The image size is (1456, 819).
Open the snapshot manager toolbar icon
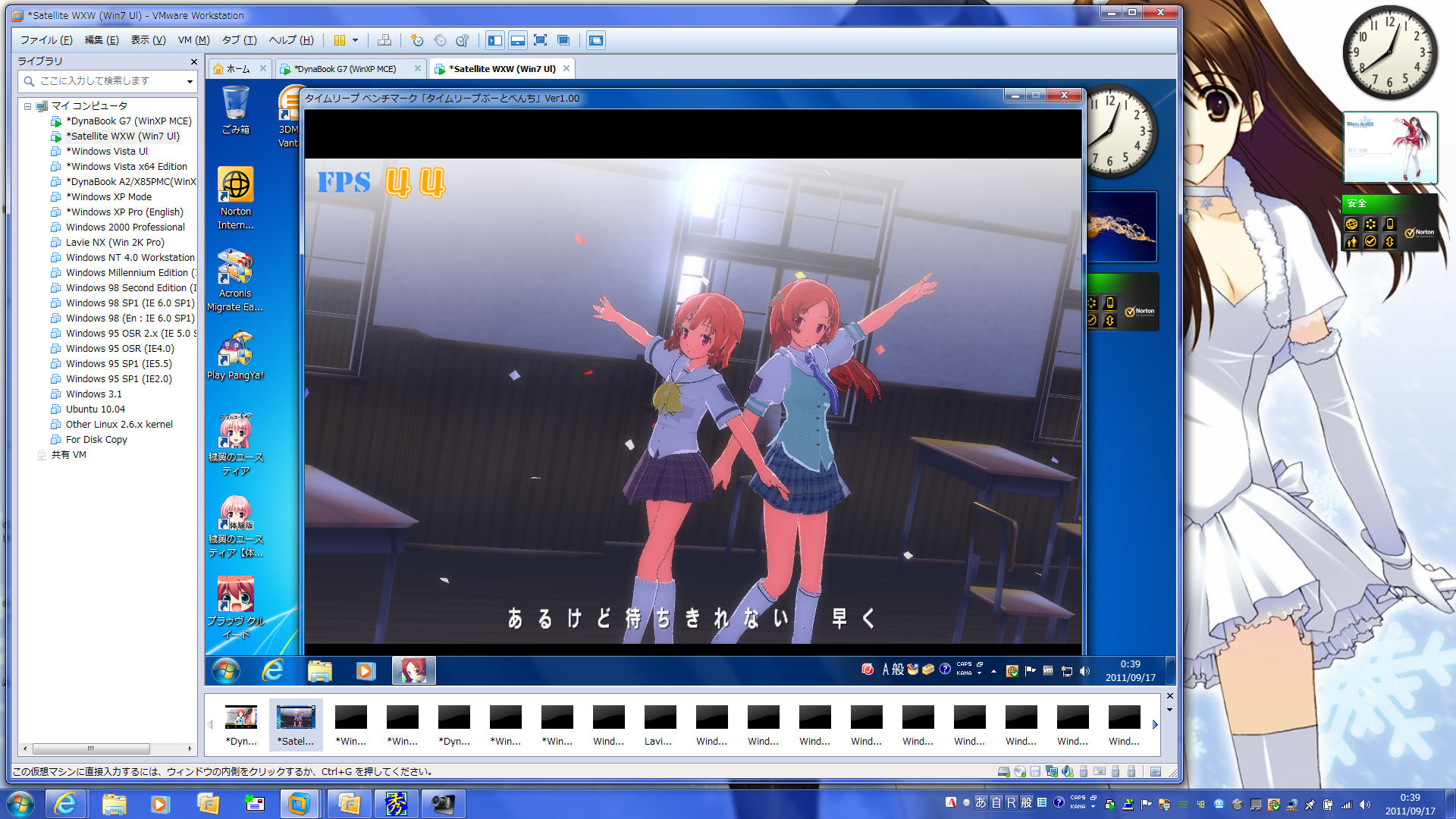463,40
